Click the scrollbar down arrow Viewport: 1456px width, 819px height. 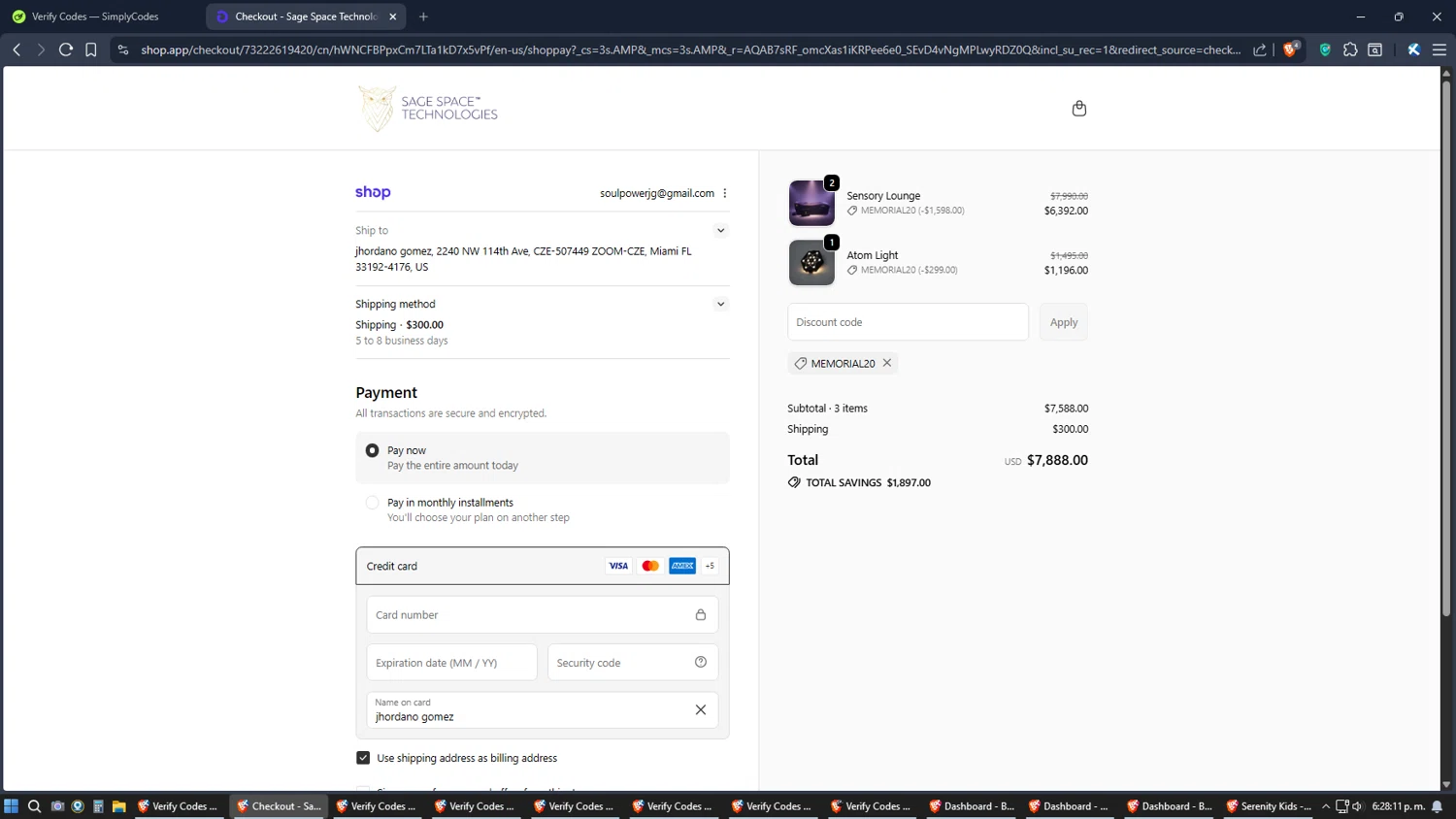[1446, 784]
